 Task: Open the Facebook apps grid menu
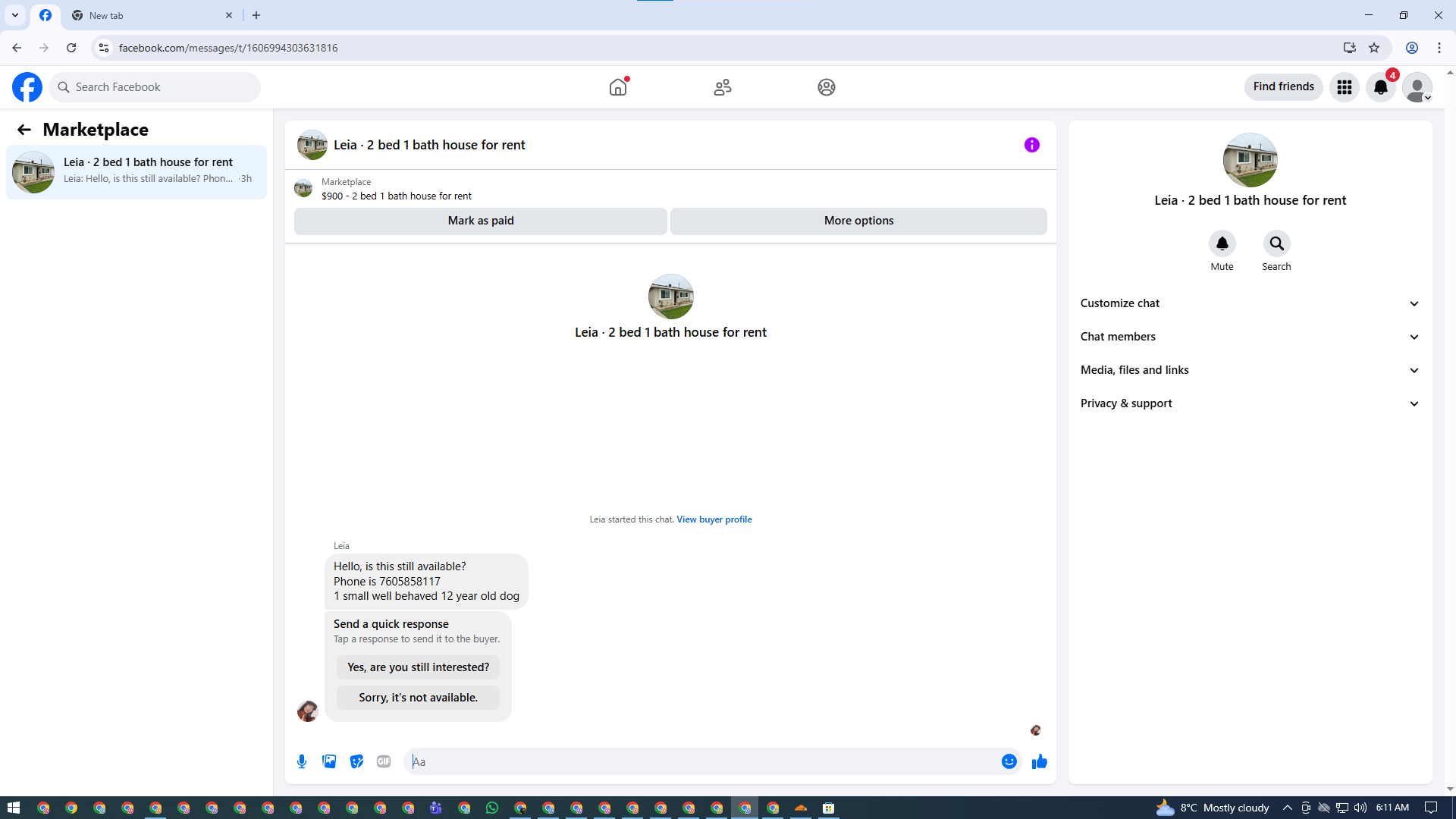[x=1344, y=87]
